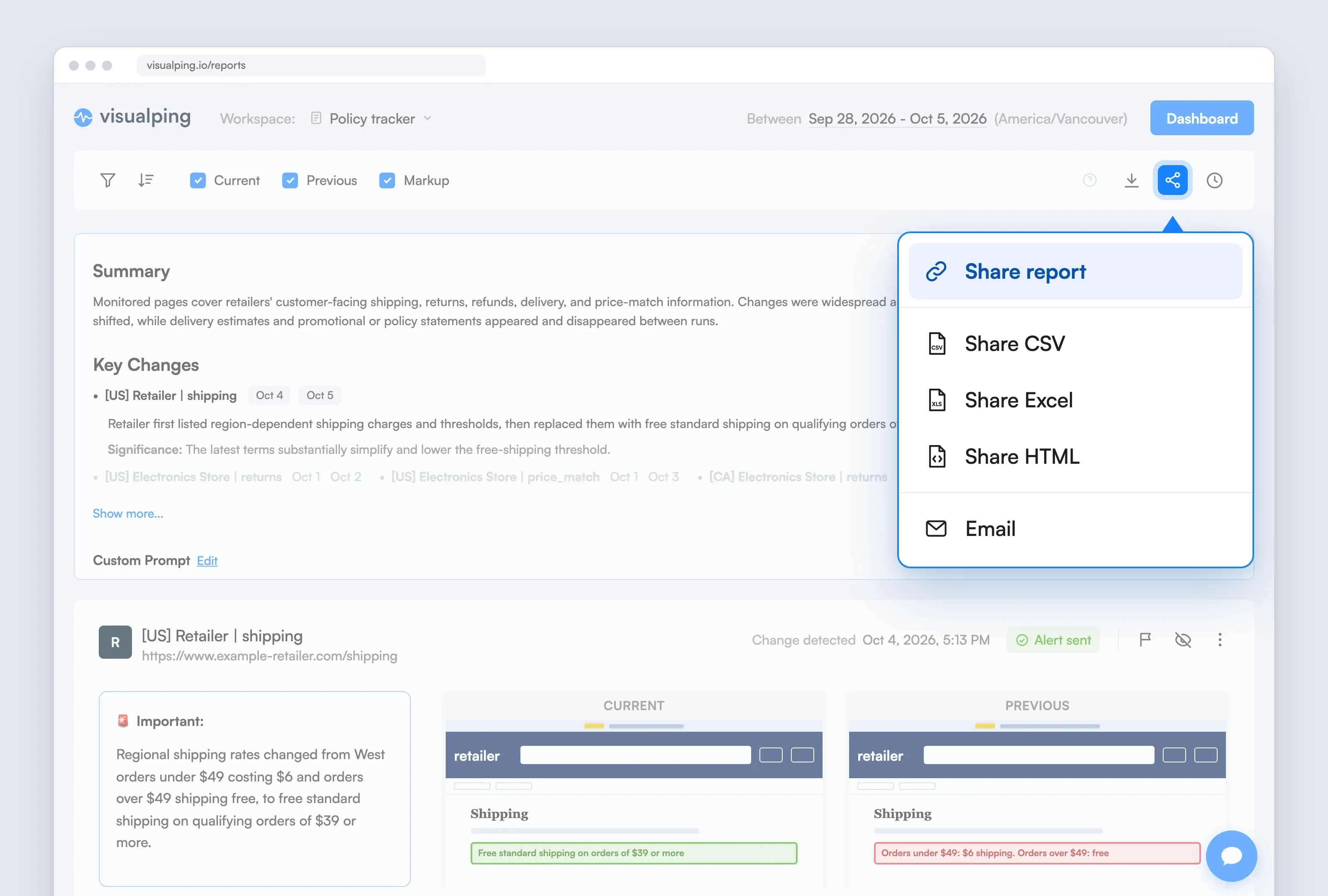The width and height of the screenshot is (1328, 896).
Task: Expand the Policy tracker workspace dropdown
Action: tap(371, 119)
